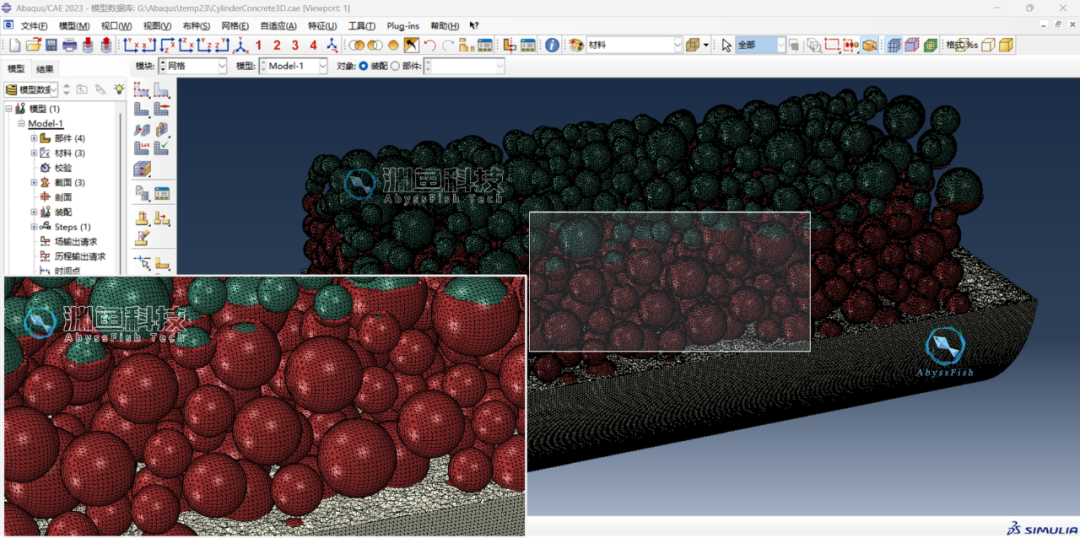Click the 部件 object dropdown field

pyautogui.click(x=464, y=67)
